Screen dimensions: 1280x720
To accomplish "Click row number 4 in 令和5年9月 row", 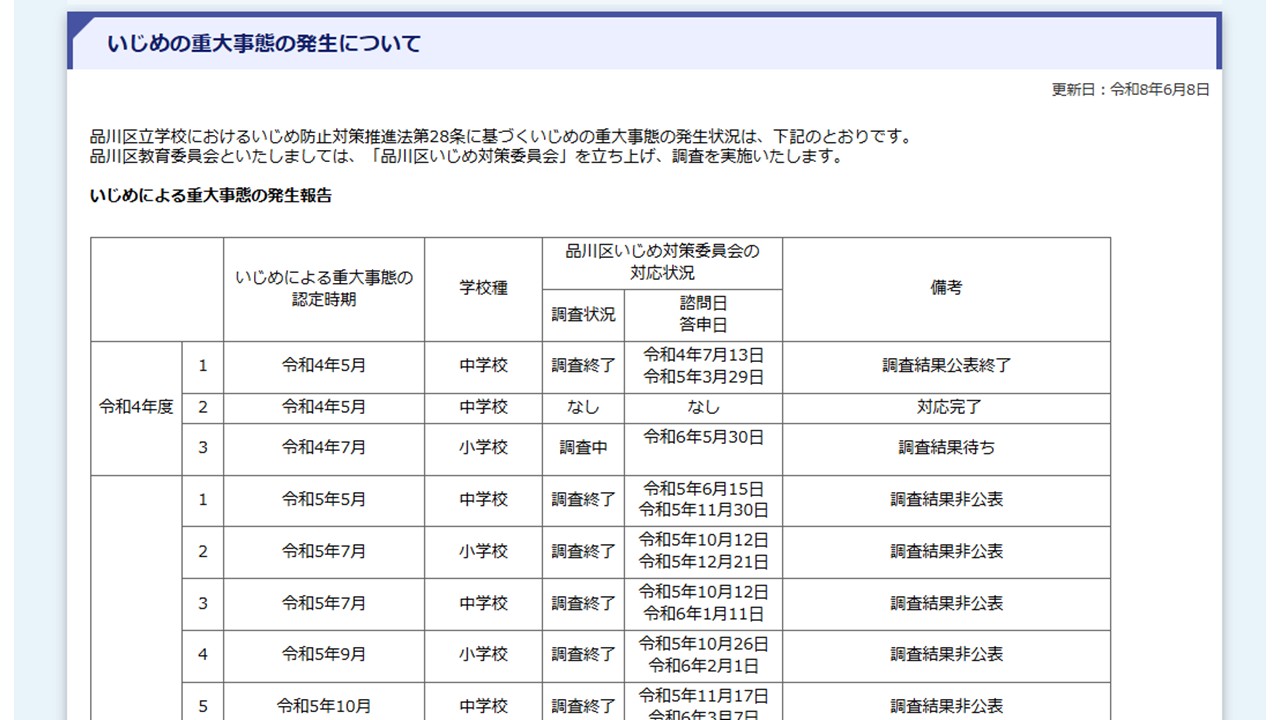I will [x=203, y=655].
